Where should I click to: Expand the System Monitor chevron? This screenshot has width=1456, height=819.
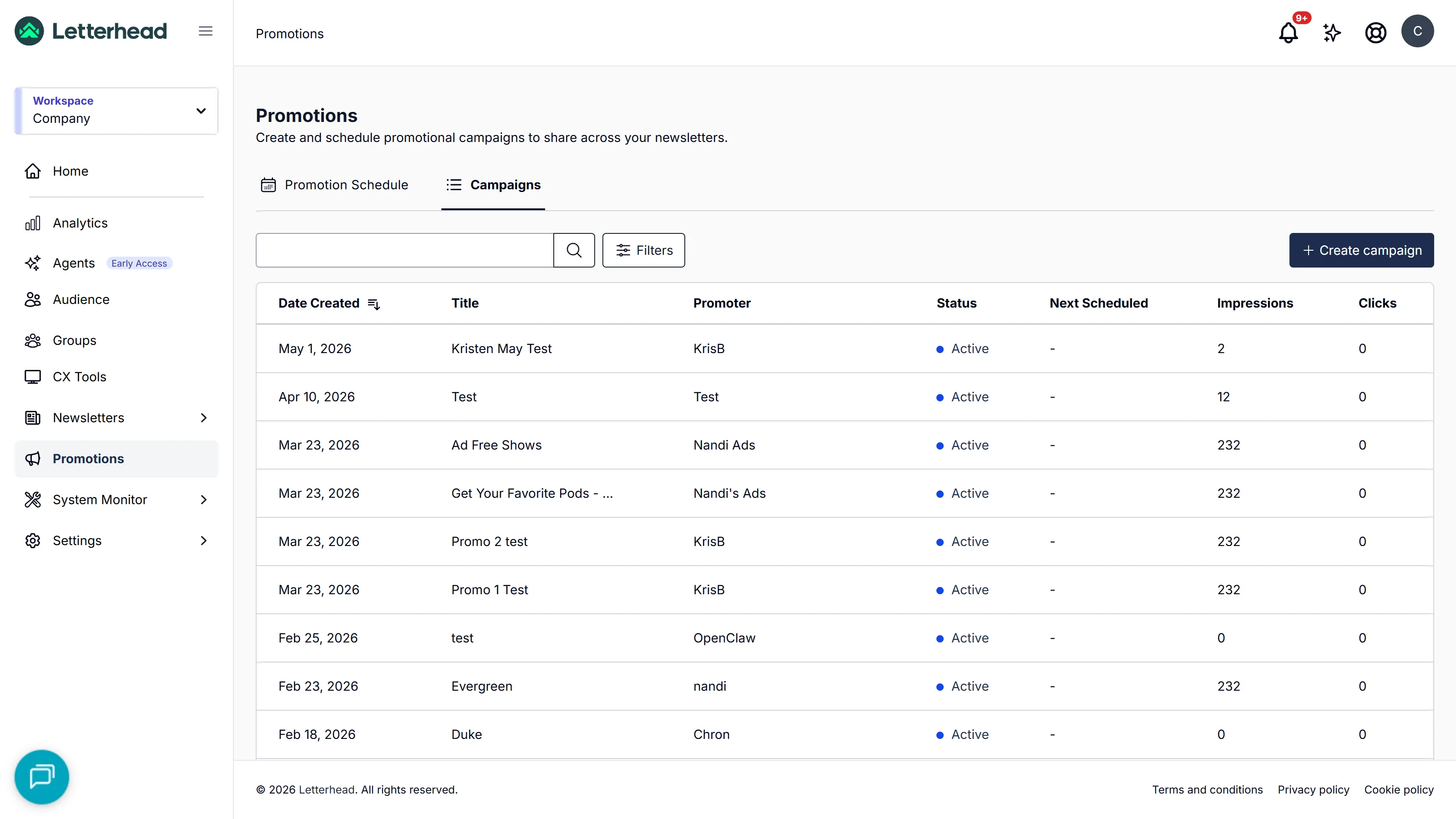[x=204, y=499]
